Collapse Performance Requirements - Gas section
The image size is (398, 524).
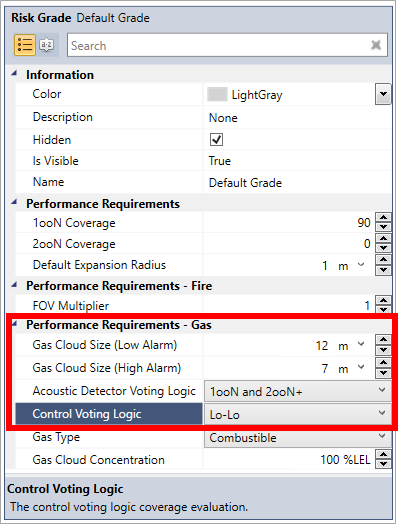tap(14, 323)
